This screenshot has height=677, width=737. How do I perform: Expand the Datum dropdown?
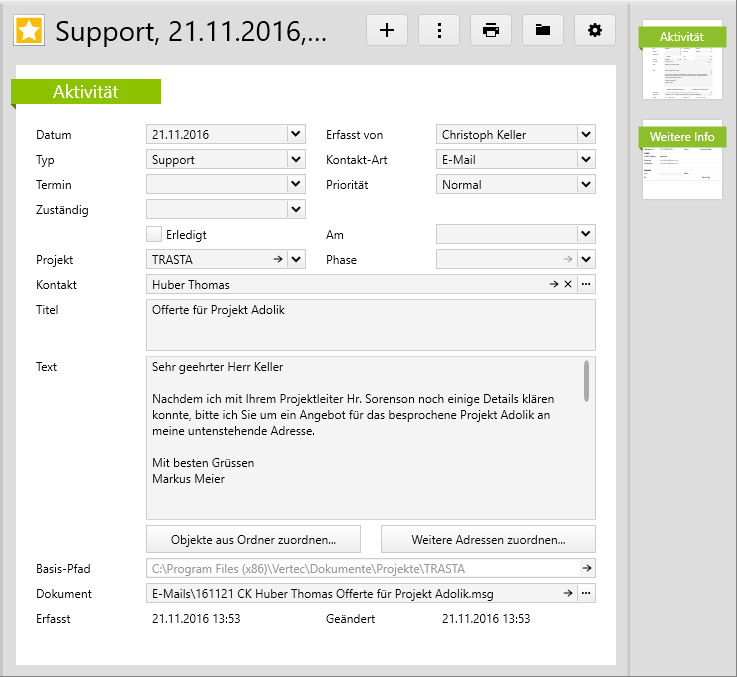tap(295, 134)
